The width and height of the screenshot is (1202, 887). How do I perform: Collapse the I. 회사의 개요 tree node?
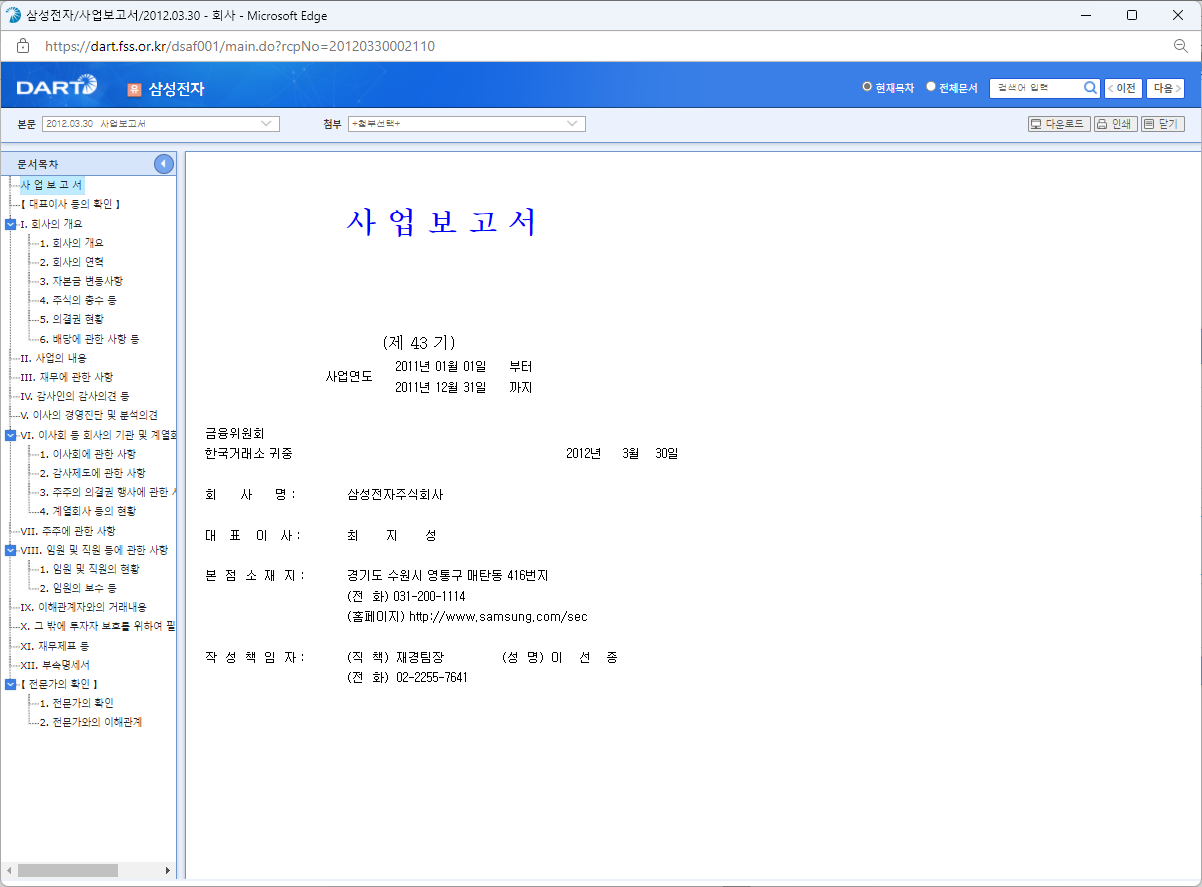coord(10,224)
